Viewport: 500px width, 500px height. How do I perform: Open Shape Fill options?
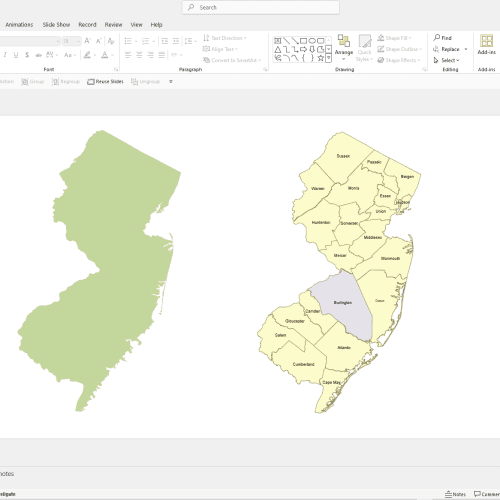coord(394,38)
